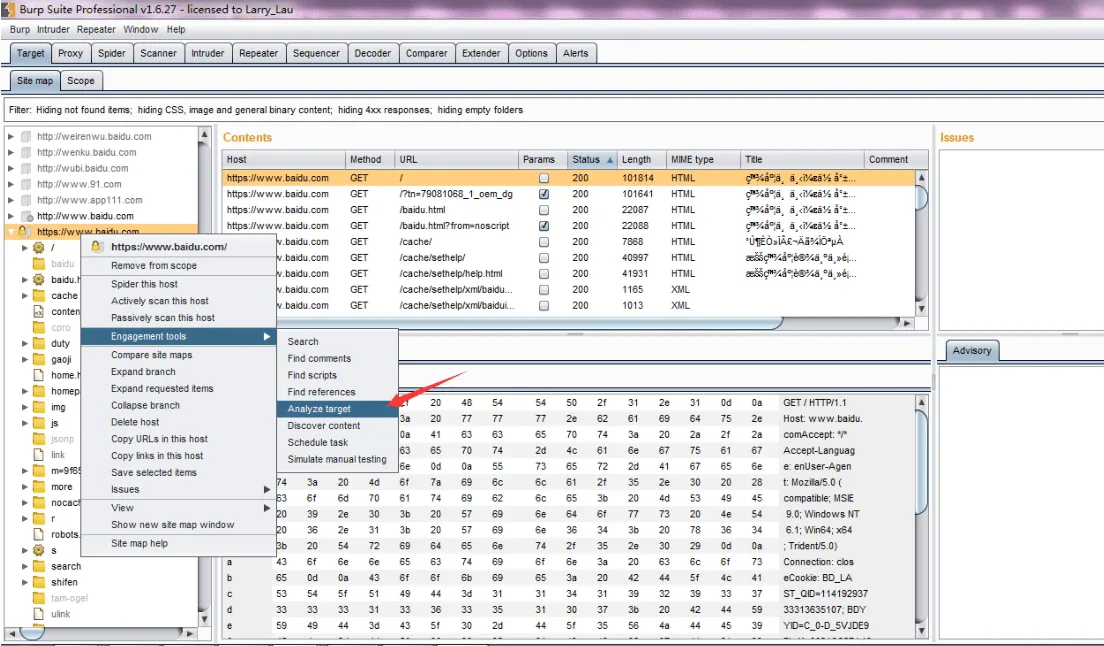Select Spider this host in context menu
Image resolution: width=1104 pixels, height=646 pixels.
[178, 284]
